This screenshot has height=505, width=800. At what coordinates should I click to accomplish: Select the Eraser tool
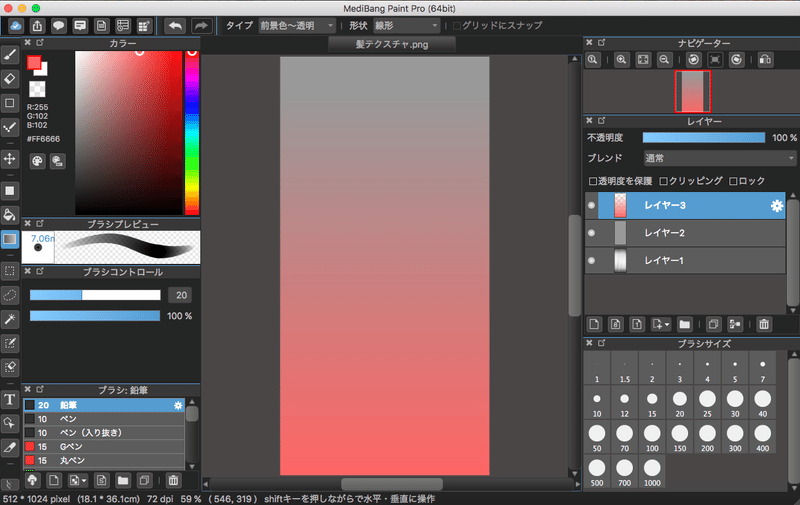[10, 79]
